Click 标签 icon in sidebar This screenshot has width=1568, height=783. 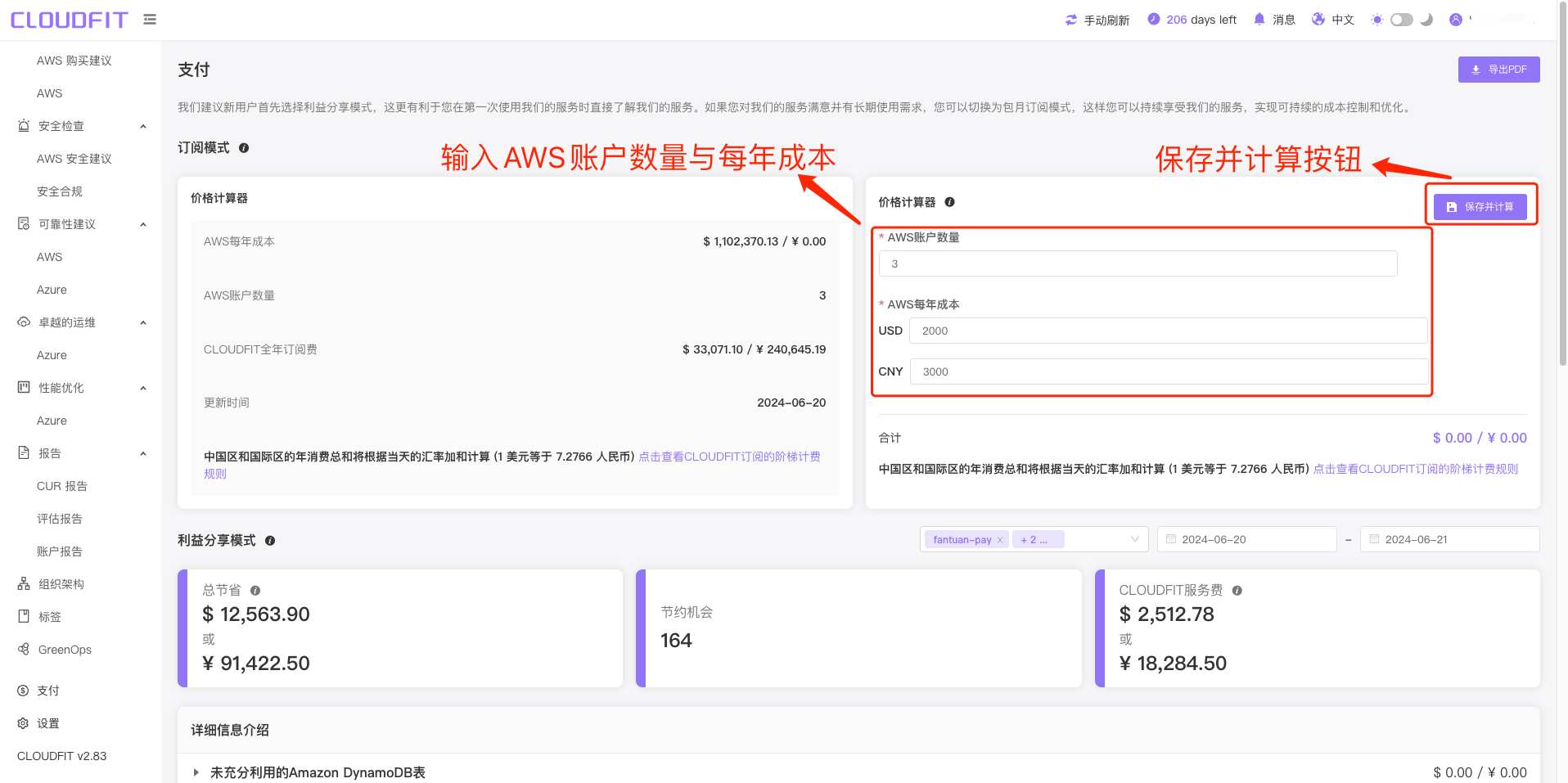(24, 617)
